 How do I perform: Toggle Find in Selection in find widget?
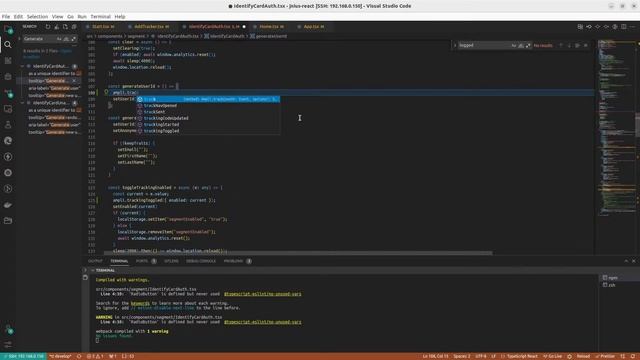click(577, 45)
